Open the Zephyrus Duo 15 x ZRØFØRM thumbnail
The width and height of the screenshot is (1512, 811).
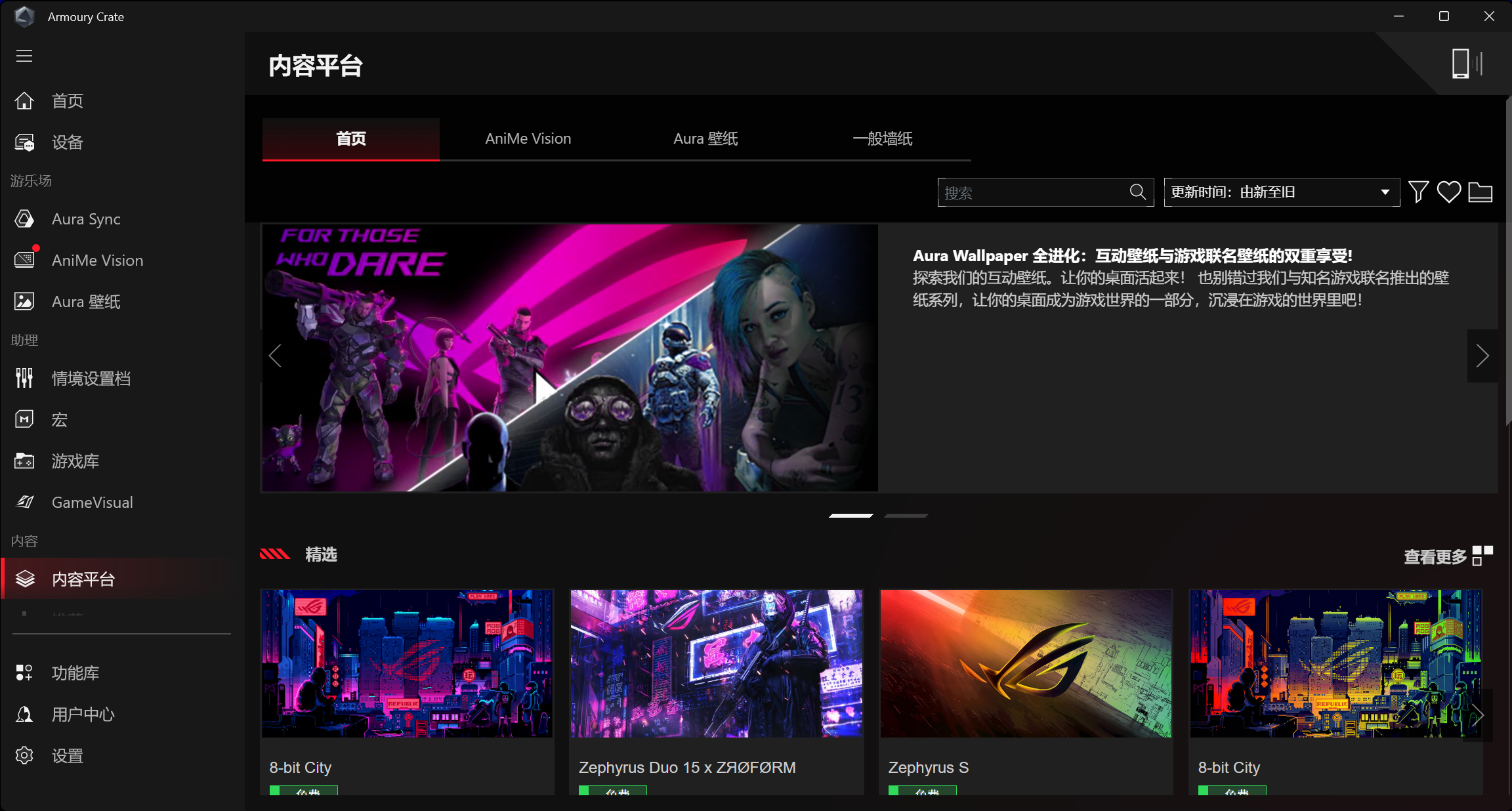717,663
